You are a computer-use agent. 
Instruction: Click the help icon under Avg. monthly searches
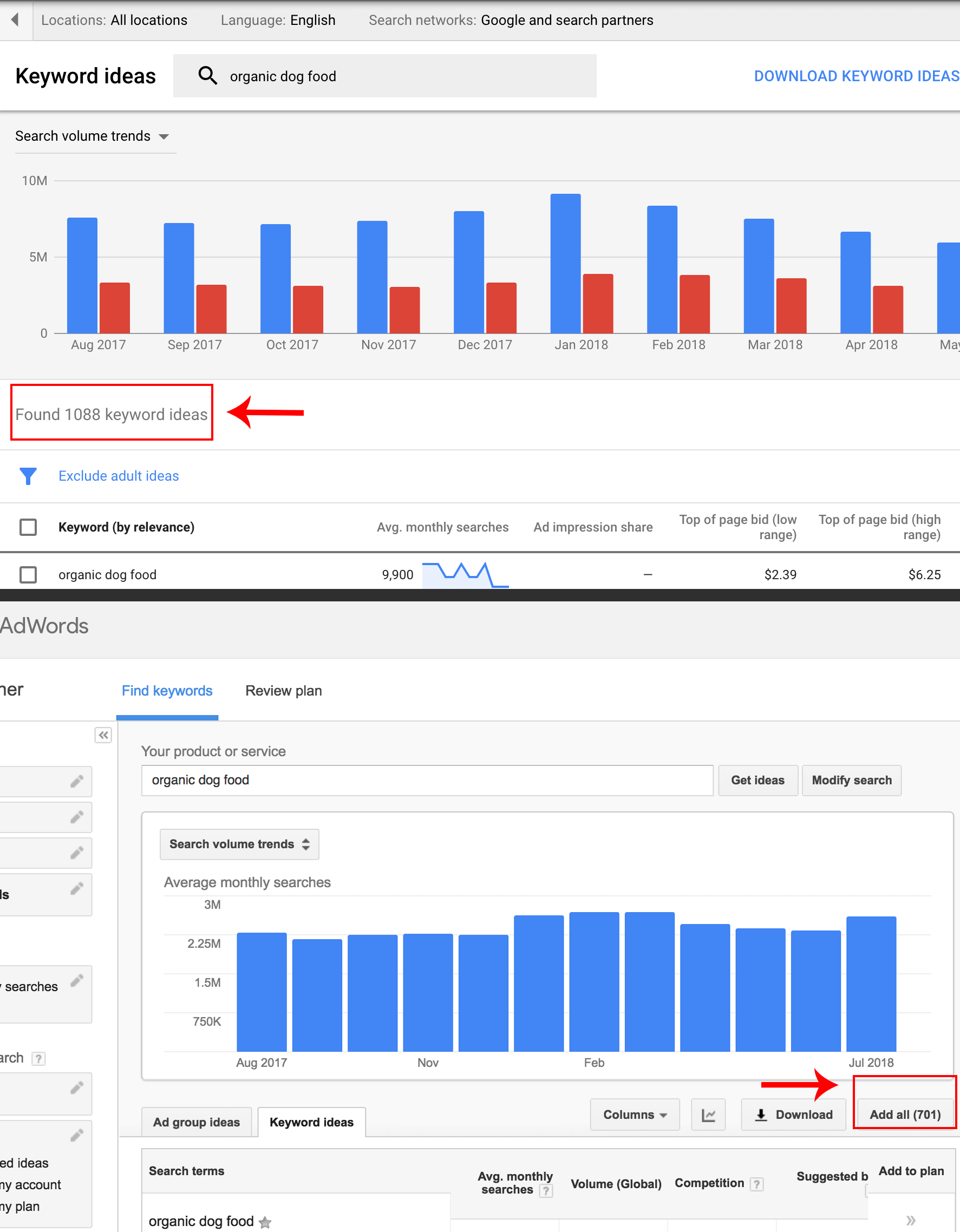pyautogui.click(x=545, y=1191)
